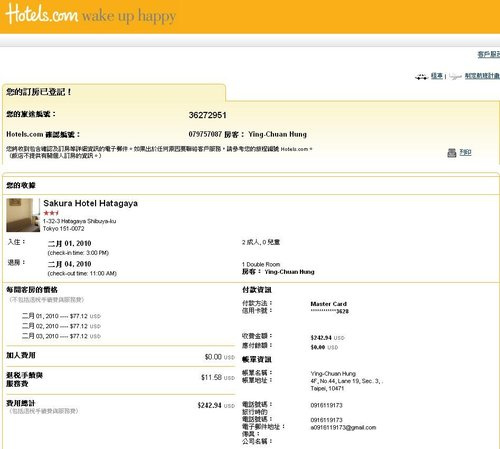Open the flight plan link at top right

pos(482,76)
